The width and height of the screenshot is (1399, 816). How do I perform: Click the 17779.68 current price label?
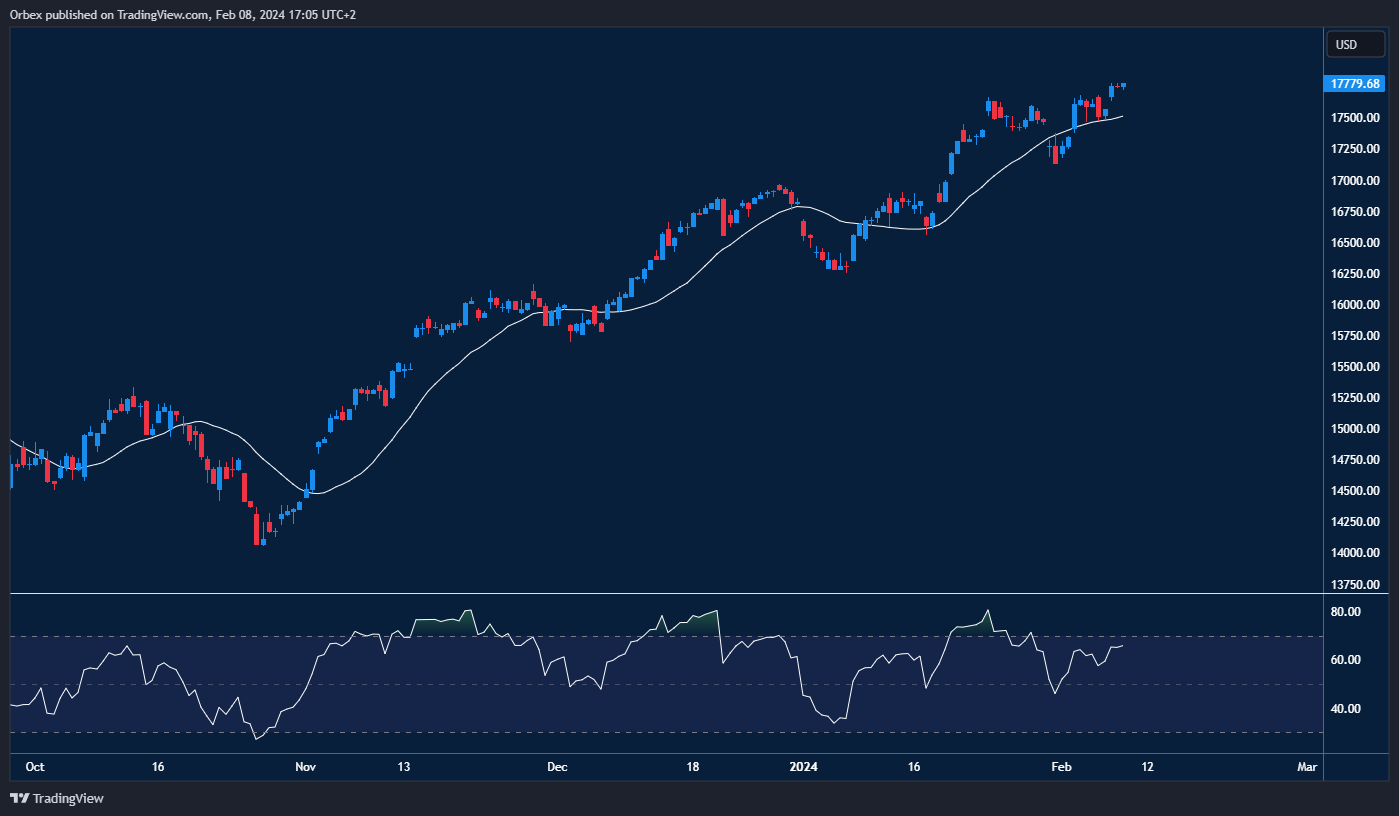pos(1355,84)
